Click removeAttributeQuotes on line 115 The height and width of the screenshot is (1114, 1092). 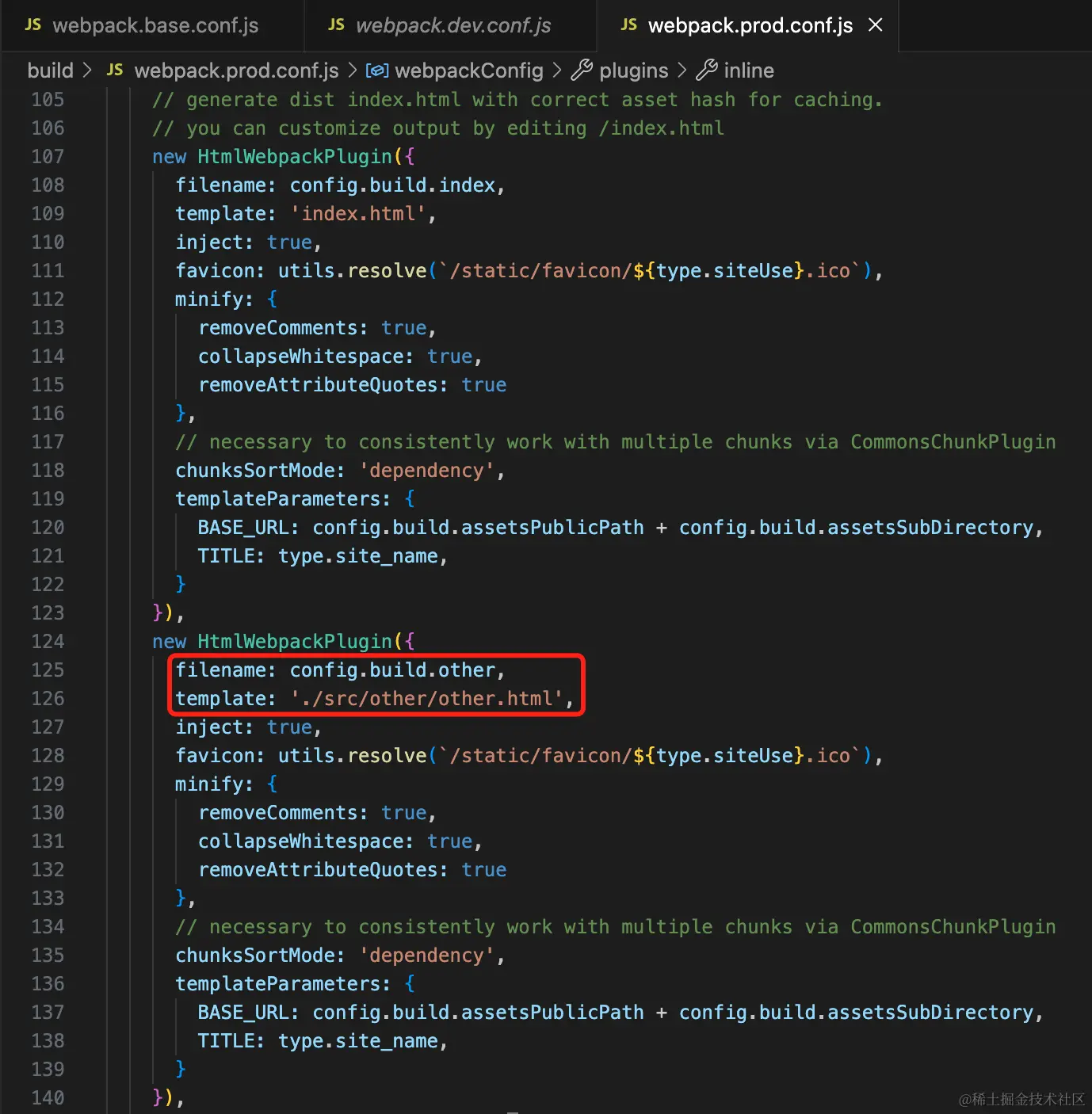click(x=319, y=385)
